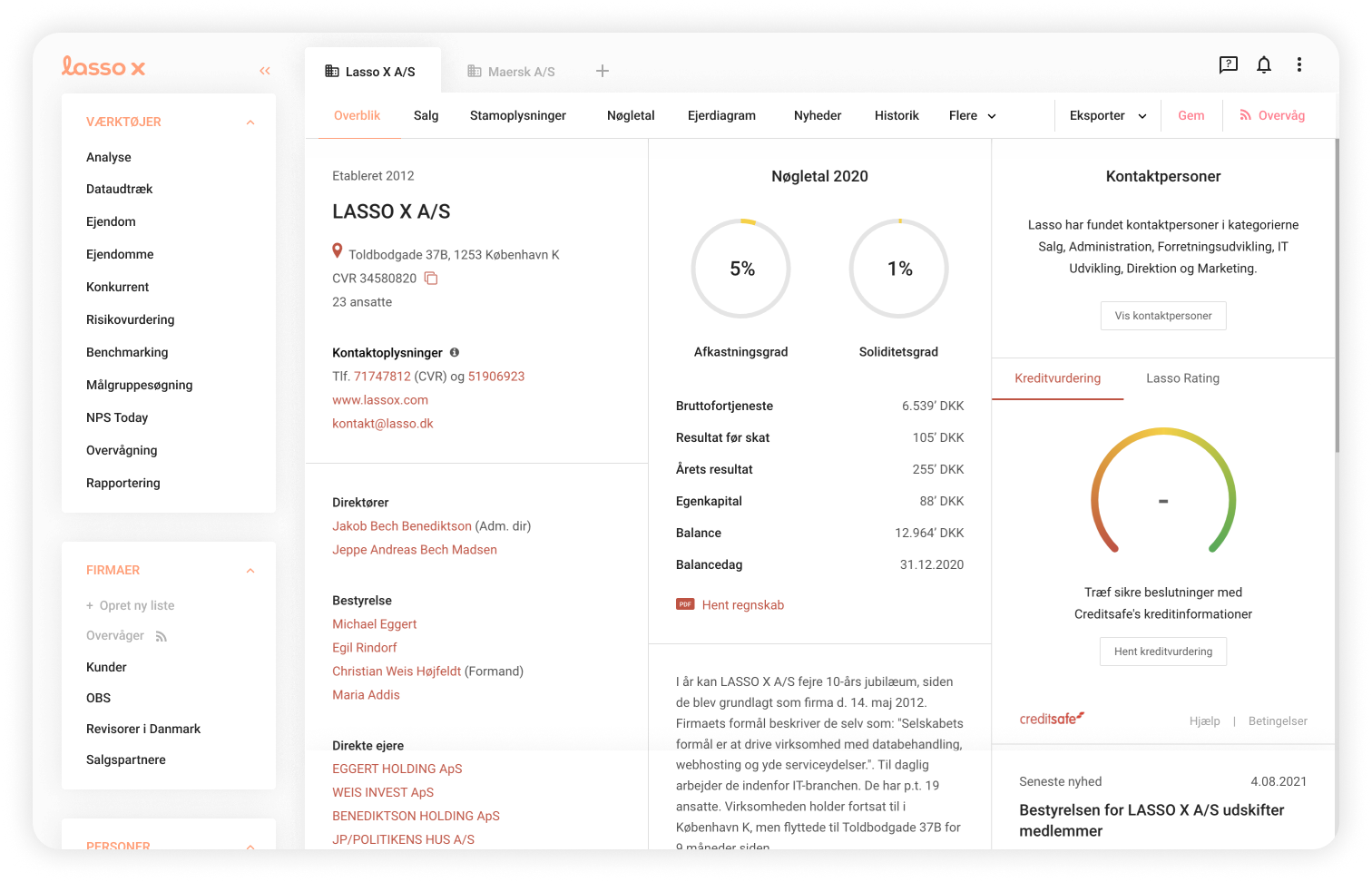Switch to the Maersk A/S tab
The width and height of the screenshot is (1372, 882).
512,72
